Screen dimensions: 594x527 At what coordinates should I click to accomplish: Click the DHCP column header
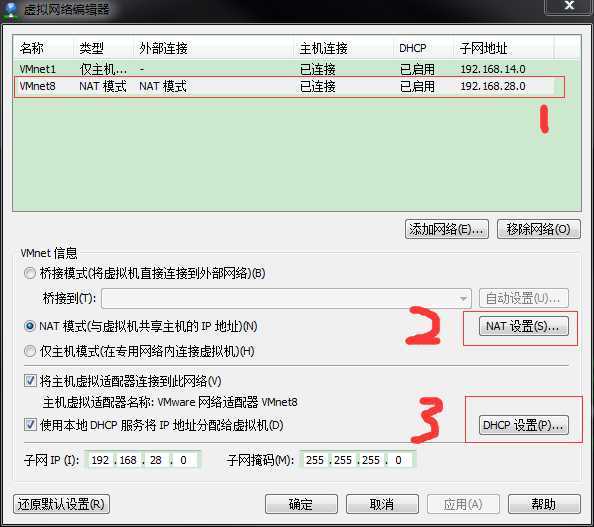pos(423,48)
